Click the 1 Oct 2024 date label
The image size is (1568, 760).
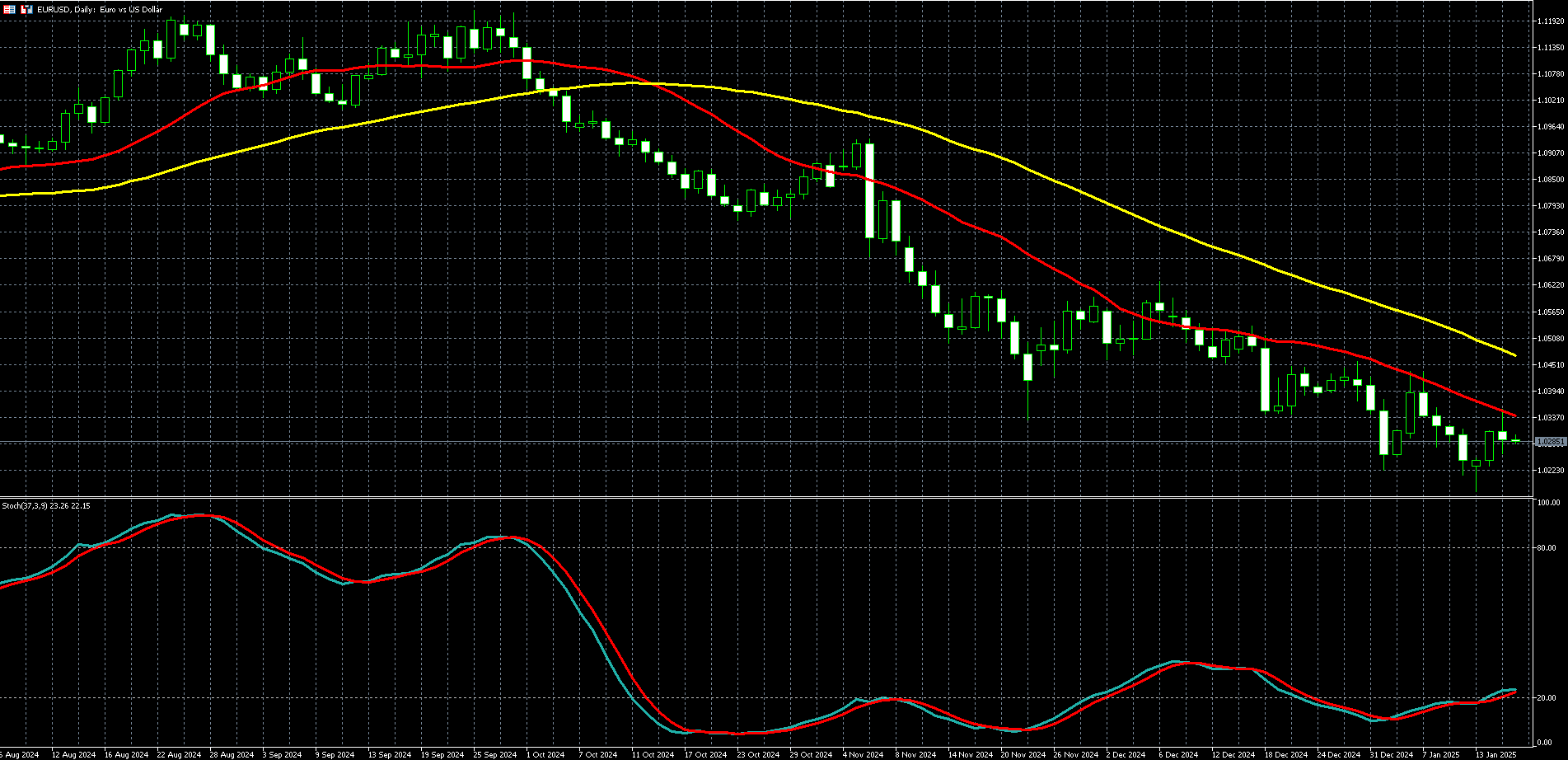point(545,754)
